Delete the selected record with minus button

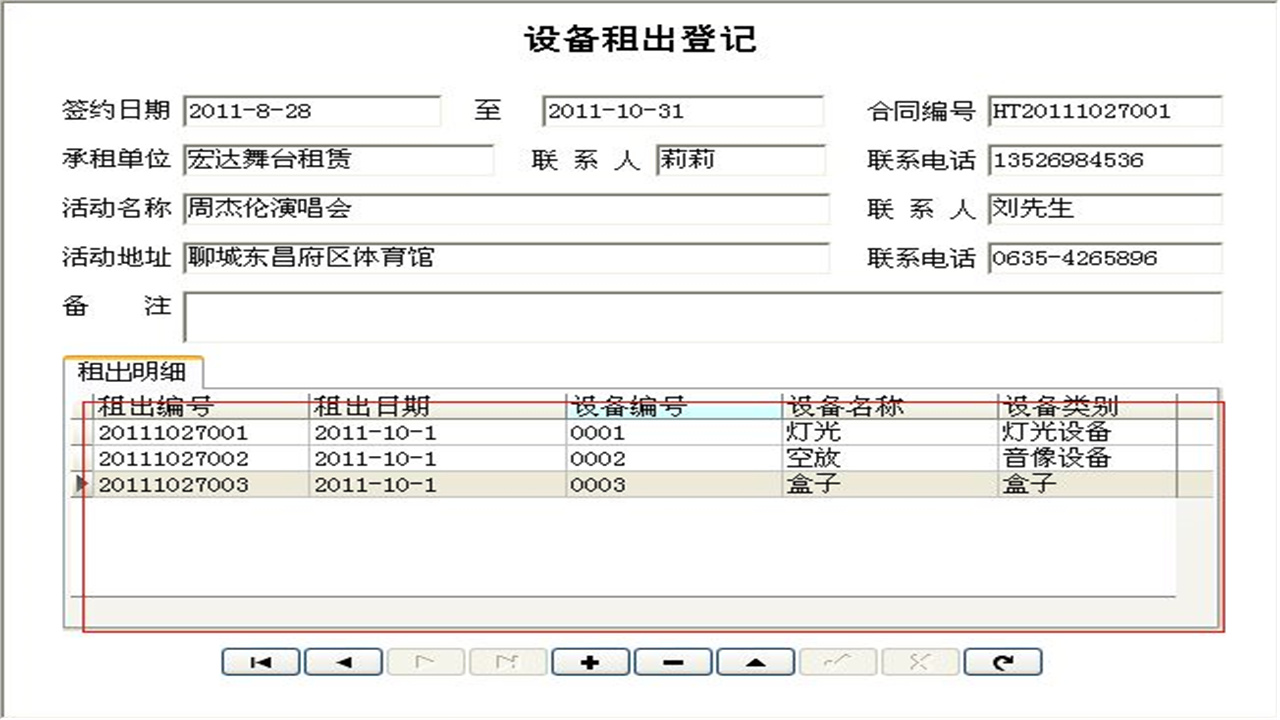[672, 661]
